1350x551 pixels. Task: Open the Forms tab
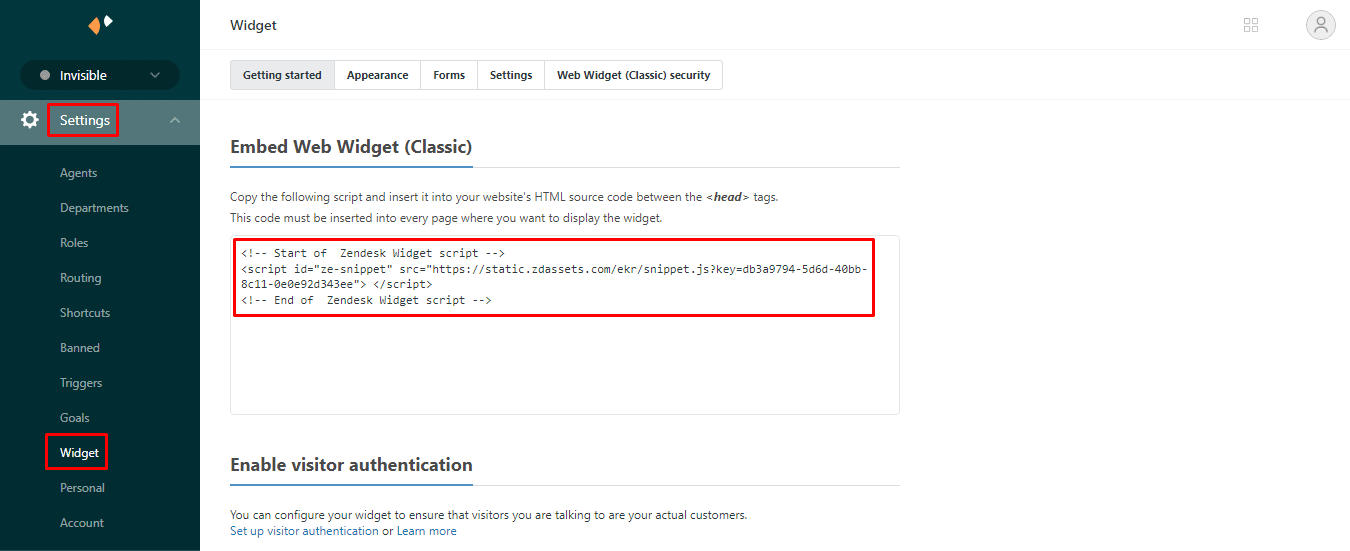[x=449, y=75]
